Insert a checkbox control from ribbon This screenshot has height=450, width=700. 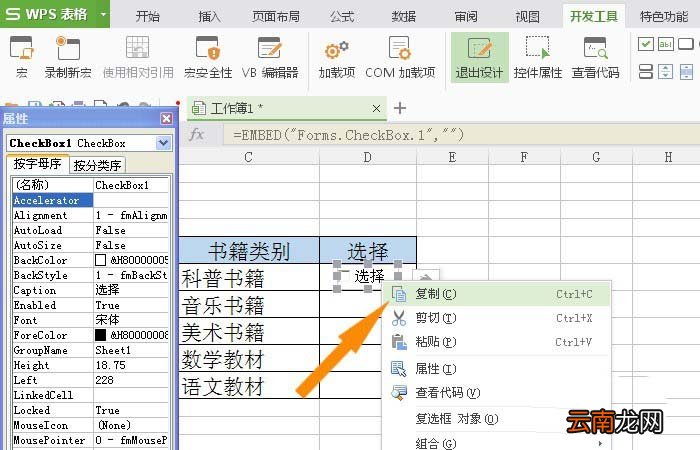(x=646, y=44)
